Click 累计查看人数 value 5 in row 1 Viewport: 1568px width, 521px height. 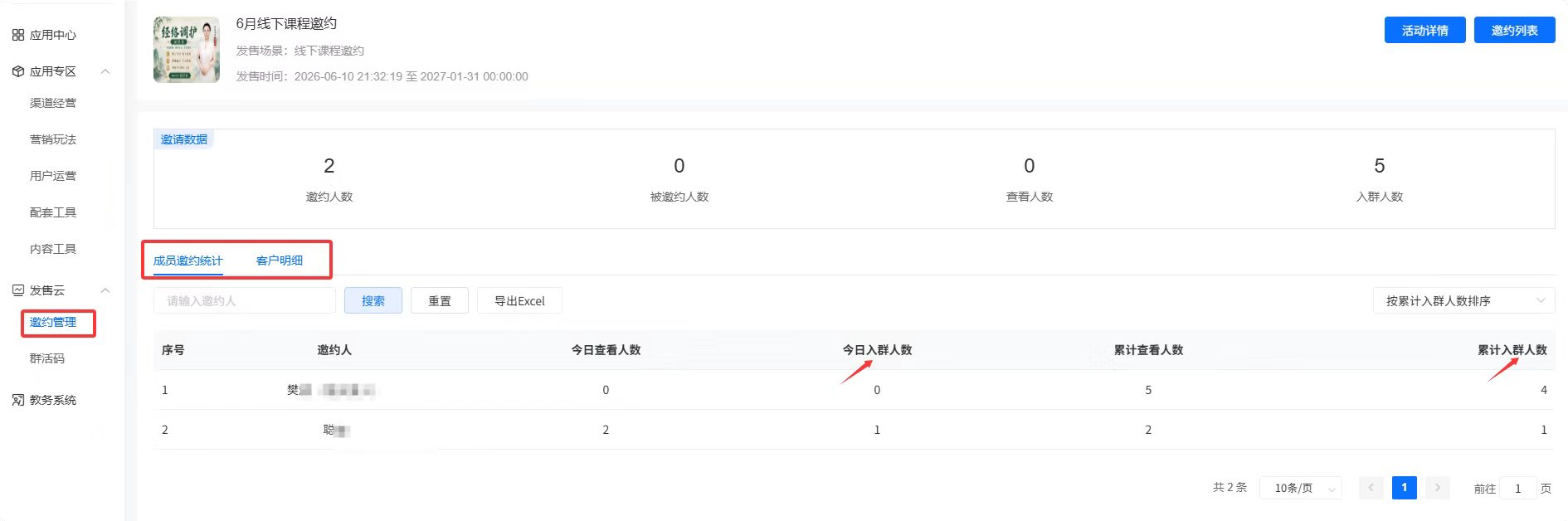tap(1148, 390)
